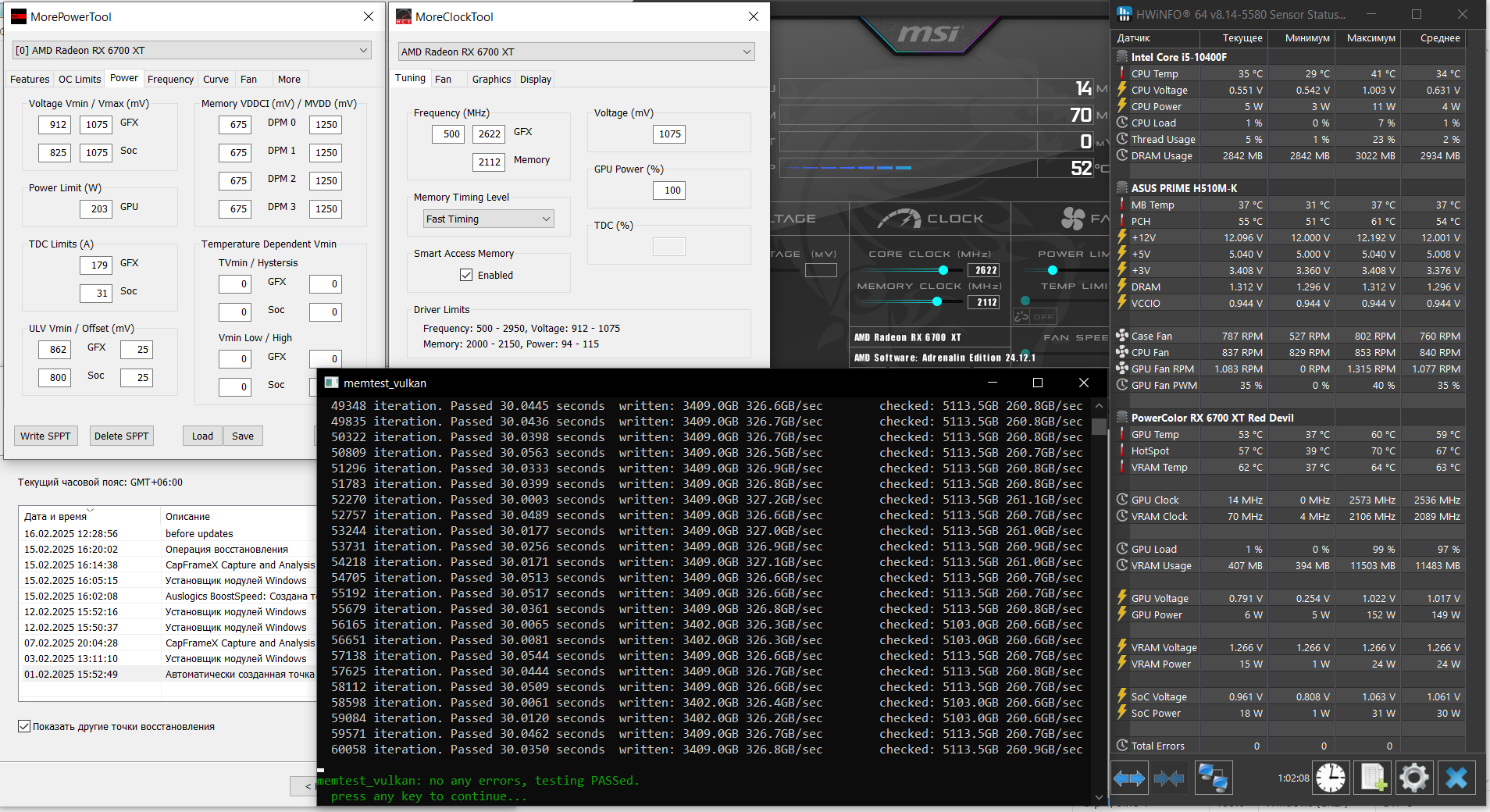
Task: Click the Intel Core i5-10400F chip icon
Action: click(x=1122, y=57)
